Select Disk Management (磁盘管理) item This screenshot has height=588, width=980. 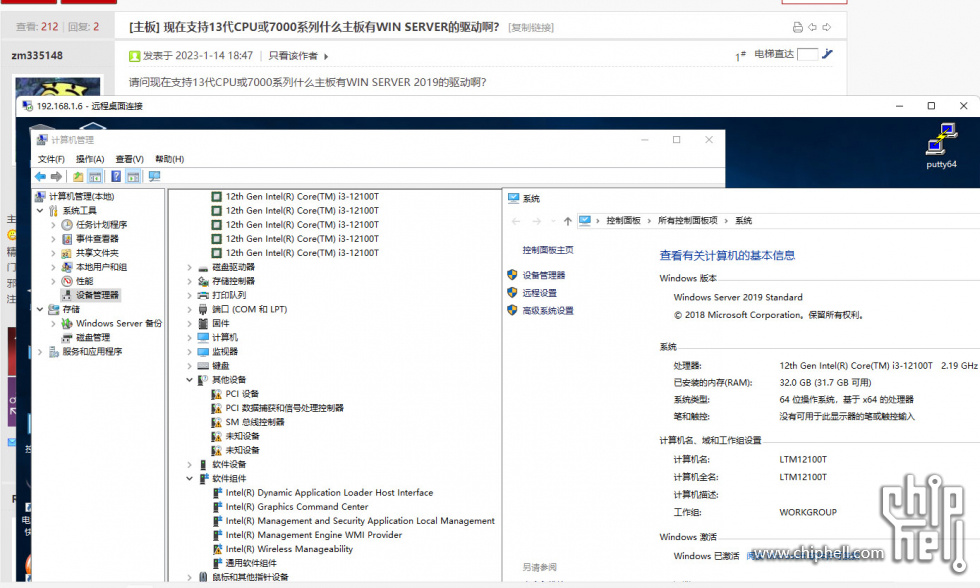tap(92, 337)
